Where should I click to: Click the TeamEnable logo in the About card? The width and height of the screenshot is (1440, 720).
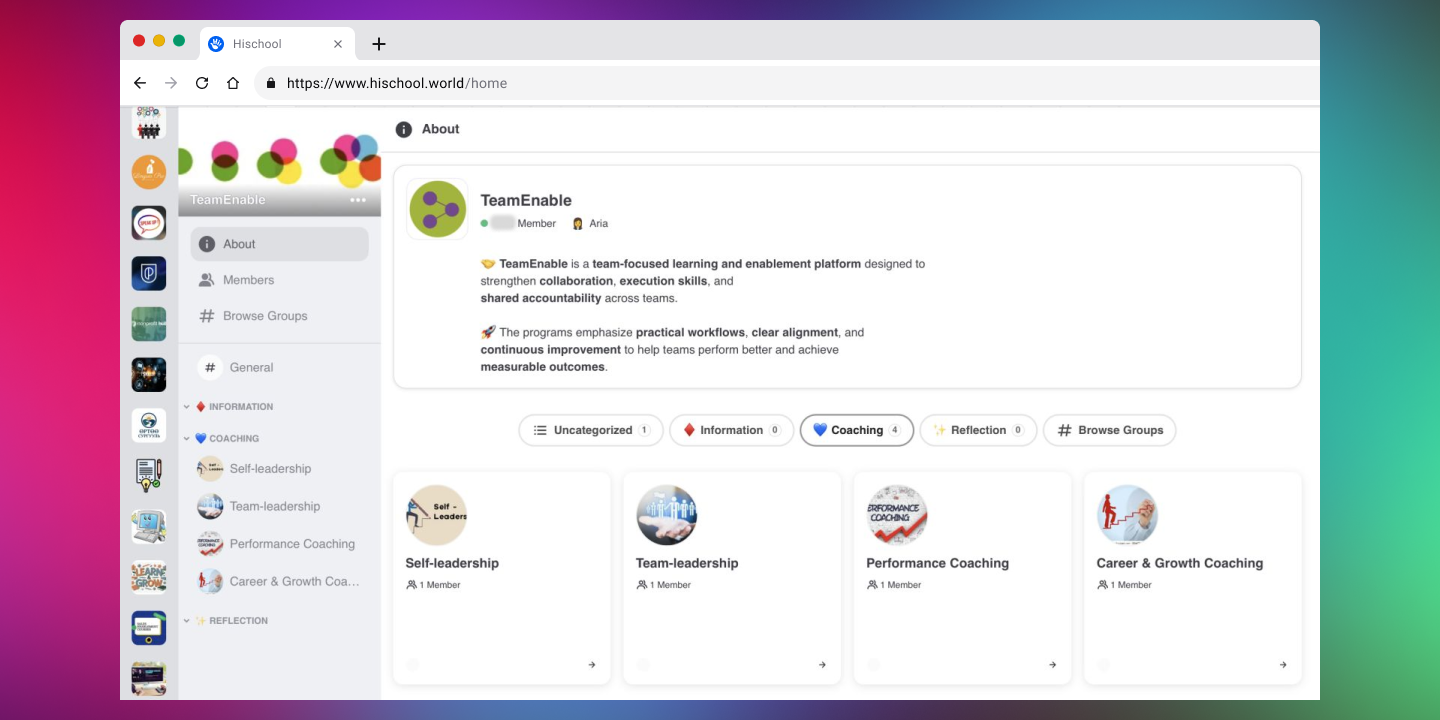click(x=437, y=209)
